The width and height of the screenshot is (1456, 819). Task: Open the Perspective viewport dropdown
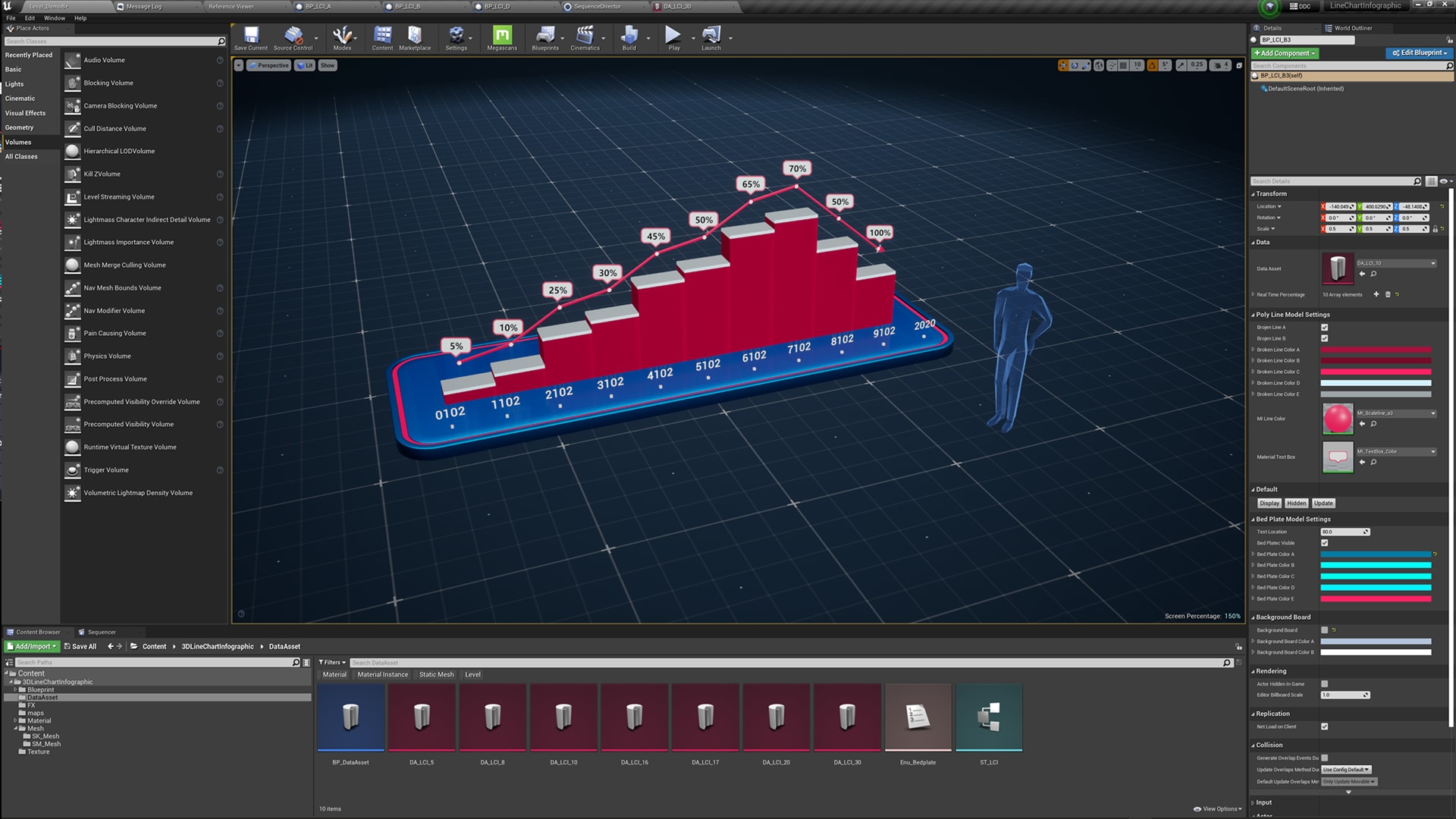coord(268,65)
